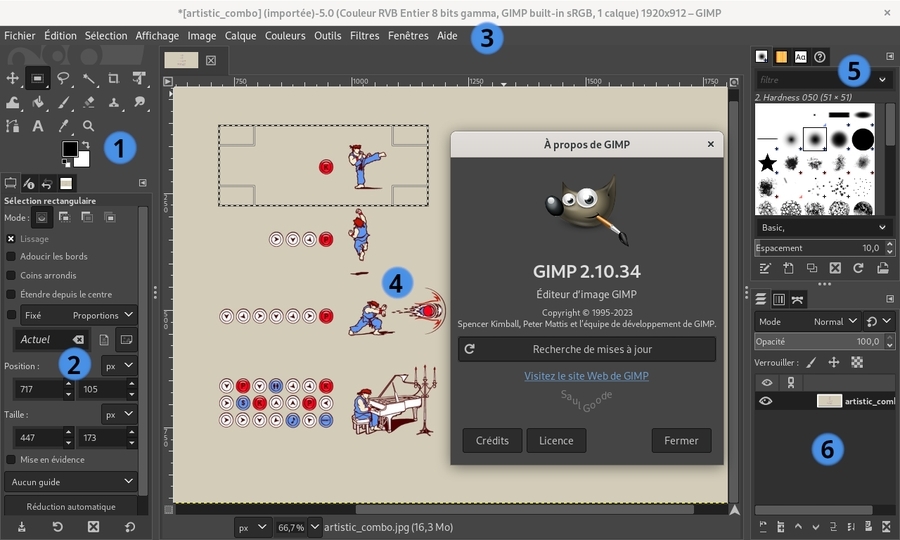
Task: Open the Couleurs menu
Action: (x=285, y=36)
